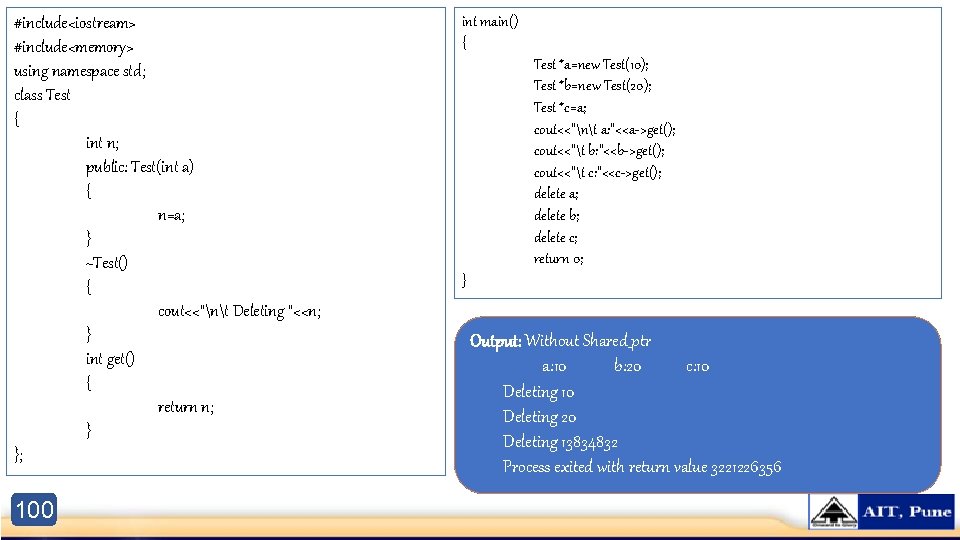The image size is (960, 540).
Task: Click the cout line printing c->get()
Action: click(598, 173)
